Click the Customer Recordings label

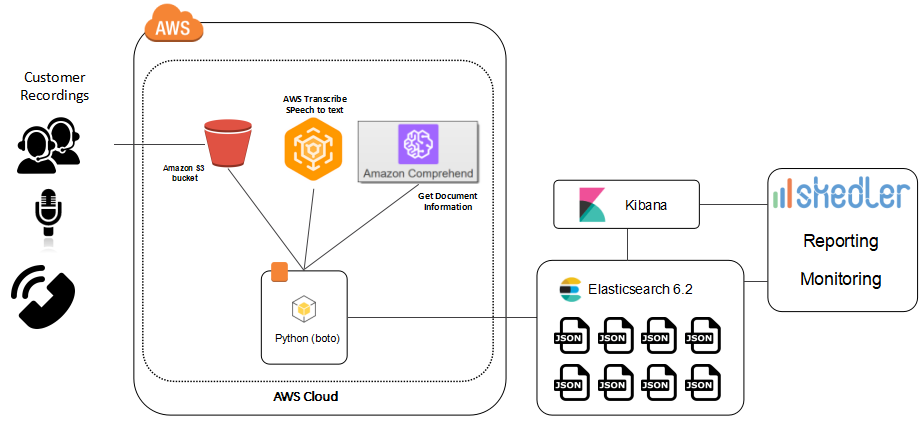[x=55, y=86]
